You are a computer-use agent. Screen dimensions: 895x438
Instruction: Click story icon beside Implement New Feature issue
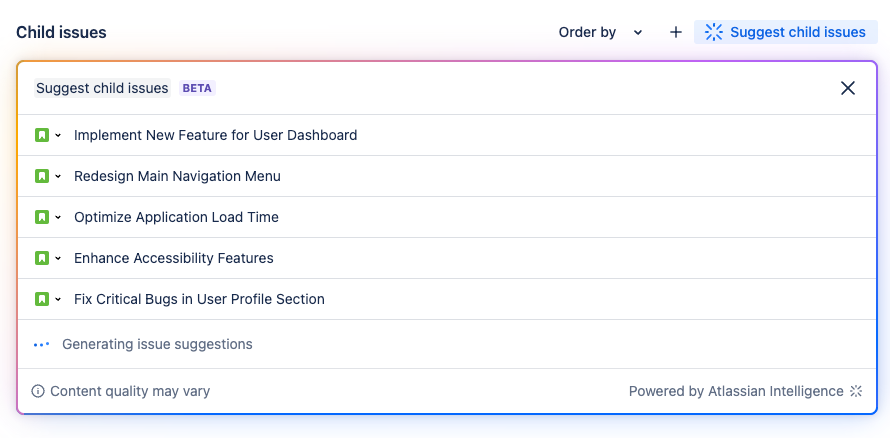tap(41, 135)
